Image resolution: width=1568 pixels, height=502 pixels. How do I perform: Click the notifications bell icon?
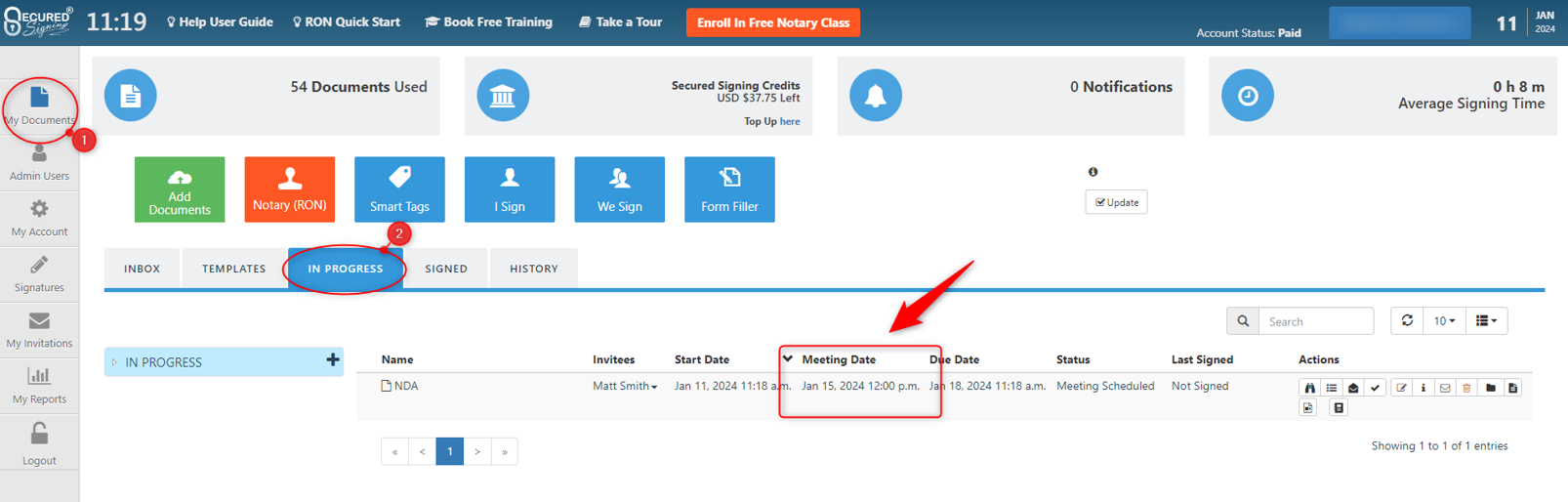coord(875,96)
